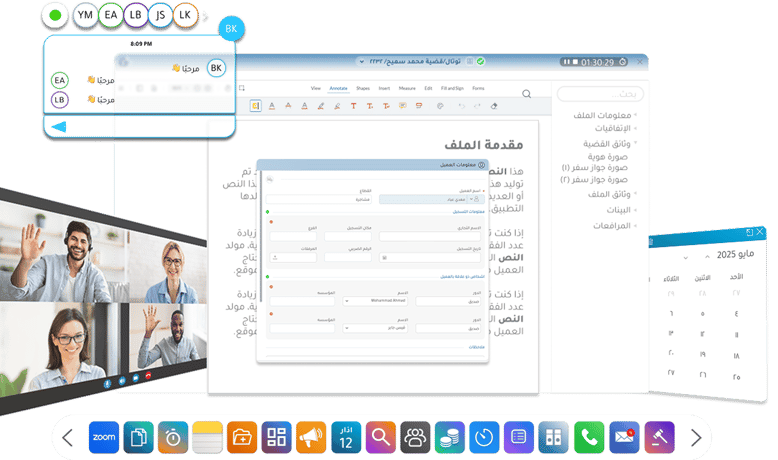Open the second related person name dropdown
This screenshot has width=778, height=460.
pos(346,328)
